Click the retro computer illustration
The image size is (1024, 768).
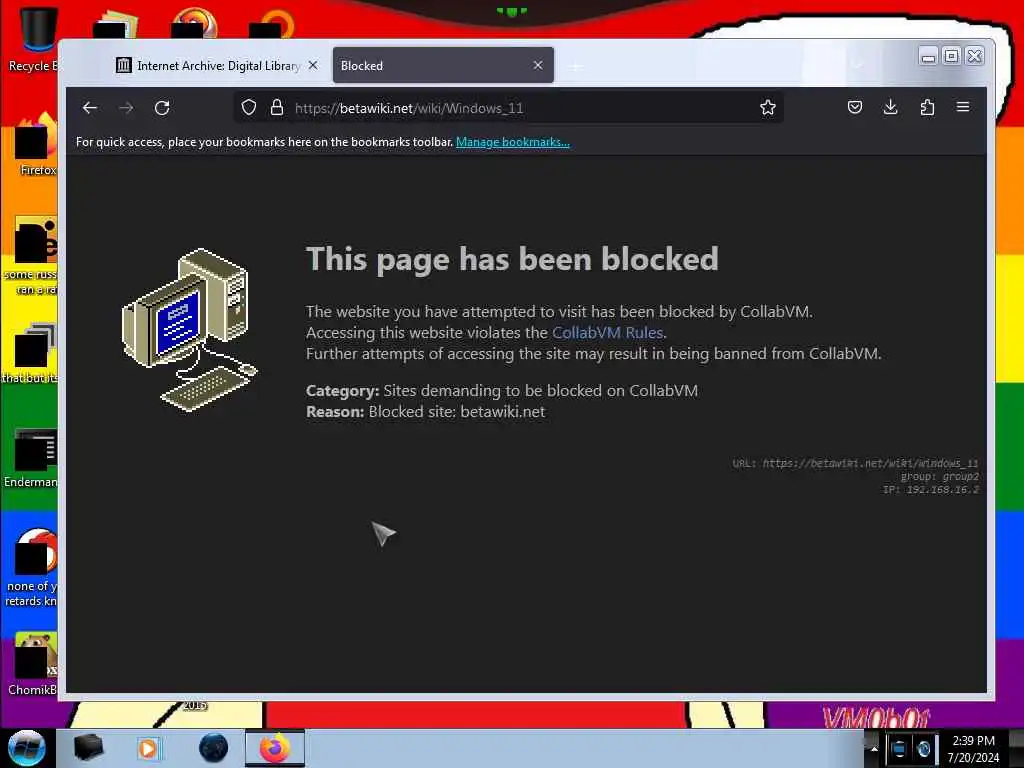pos(189,330)
